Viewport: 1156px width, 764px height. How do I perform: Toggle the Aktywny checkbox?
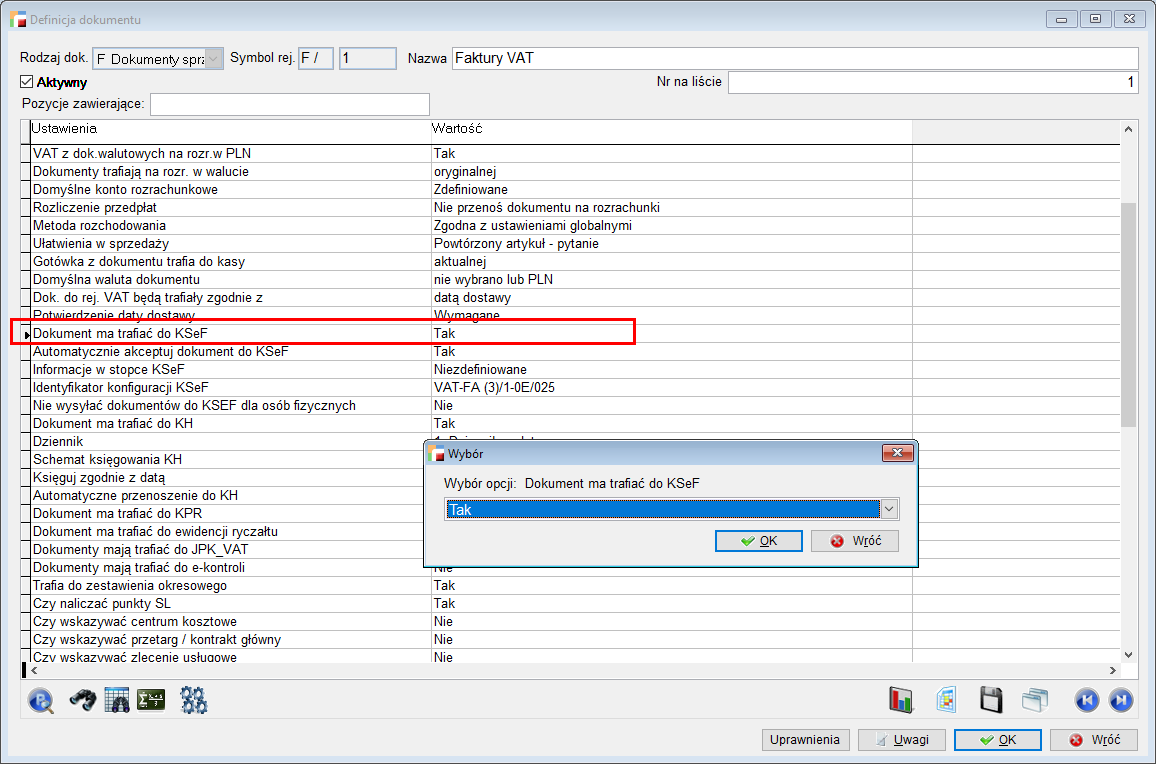click(27, 82)
